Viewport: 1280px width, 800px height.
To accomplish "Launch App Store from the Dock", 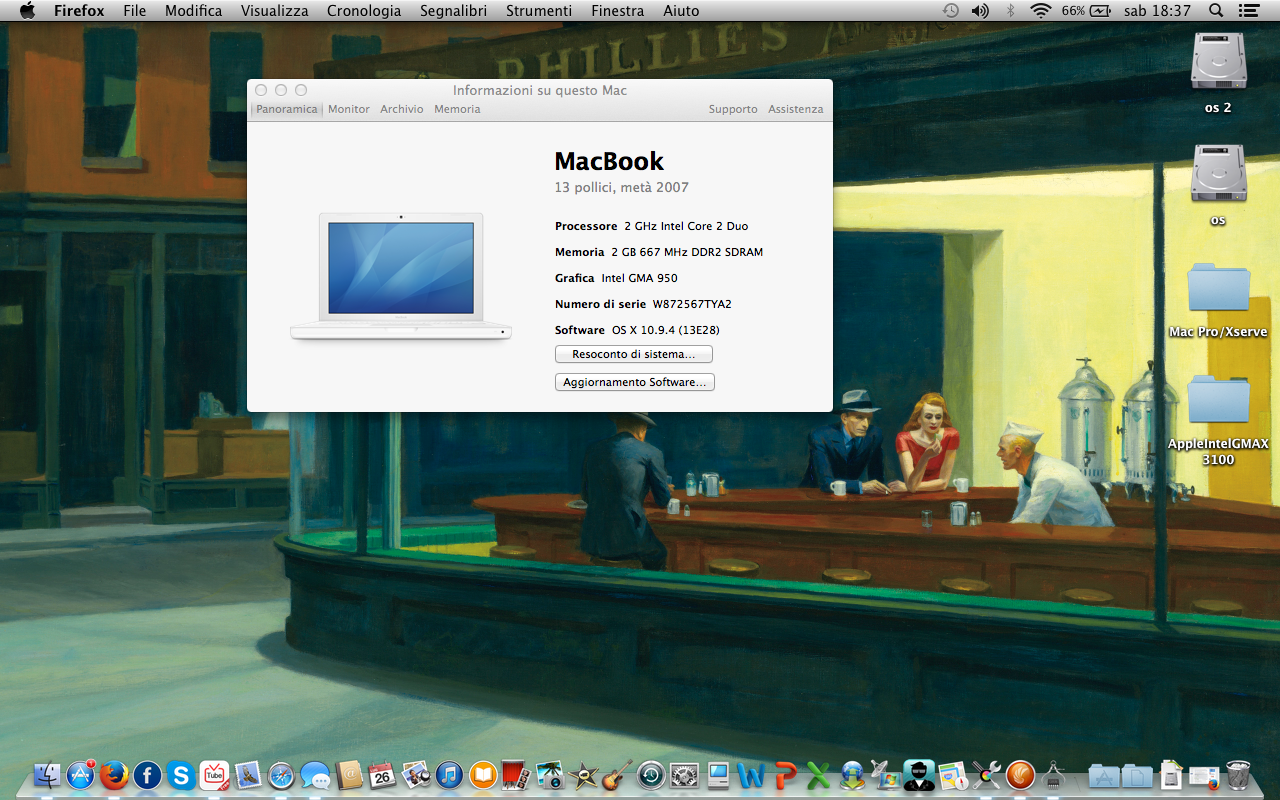I will tap(80, 775).
